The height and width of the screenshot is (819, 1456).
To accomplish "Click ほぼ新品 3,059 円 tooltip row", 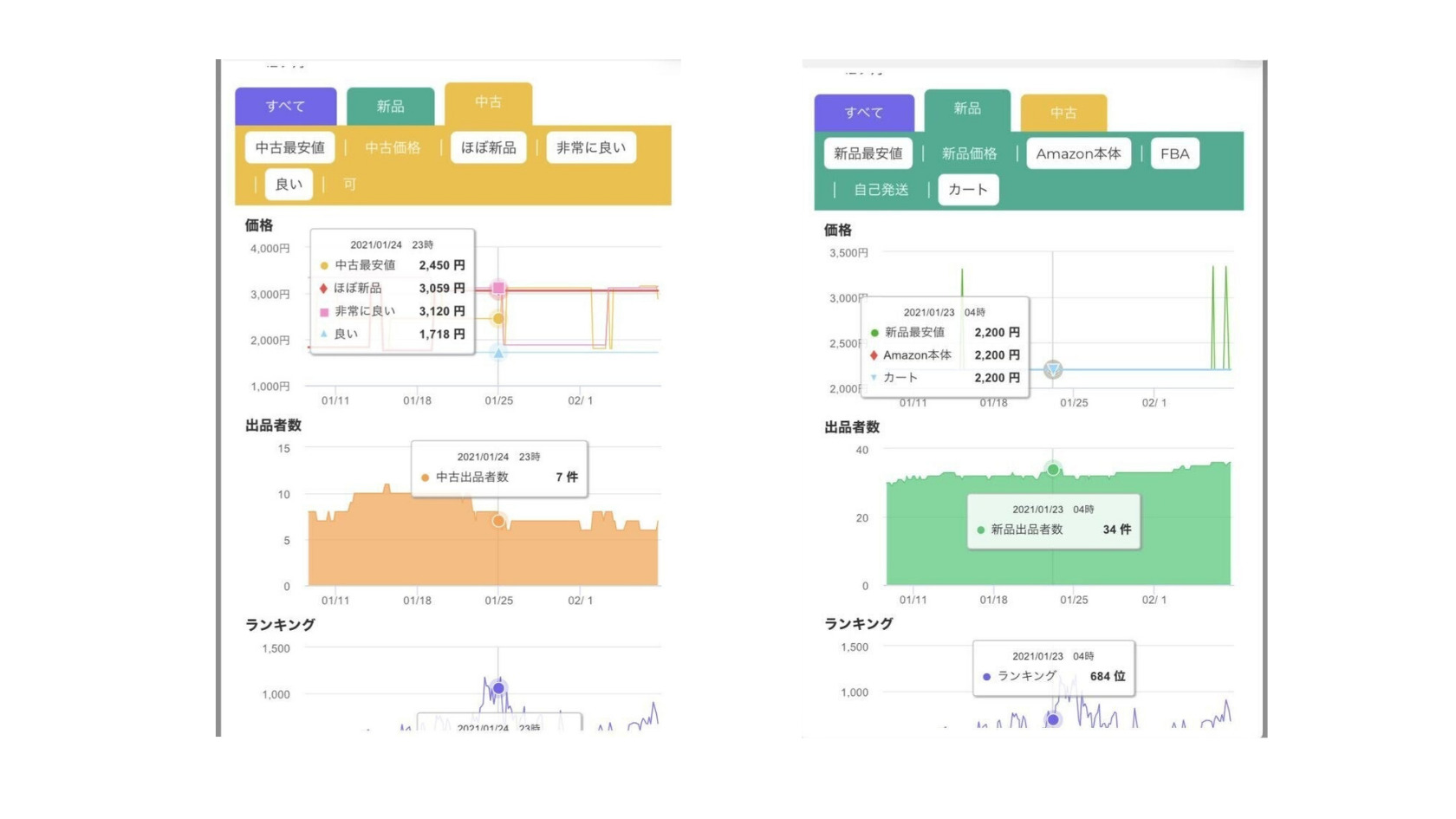I will pos(393,288).
